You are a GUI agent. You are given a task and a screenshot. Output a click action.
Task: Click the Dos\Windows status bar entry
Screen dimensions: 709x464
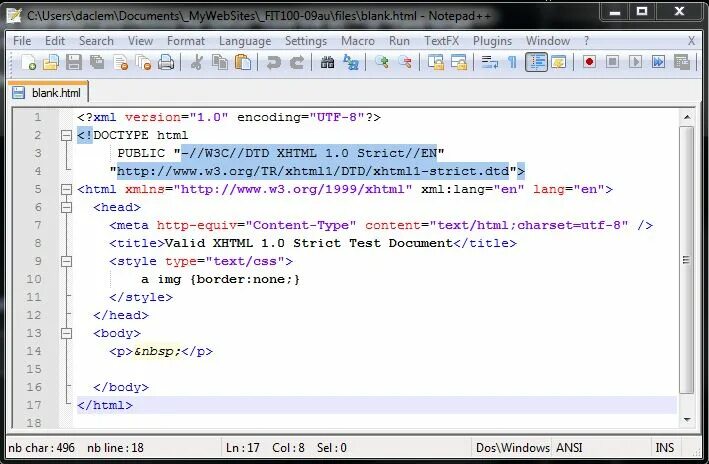pos(512,448)
